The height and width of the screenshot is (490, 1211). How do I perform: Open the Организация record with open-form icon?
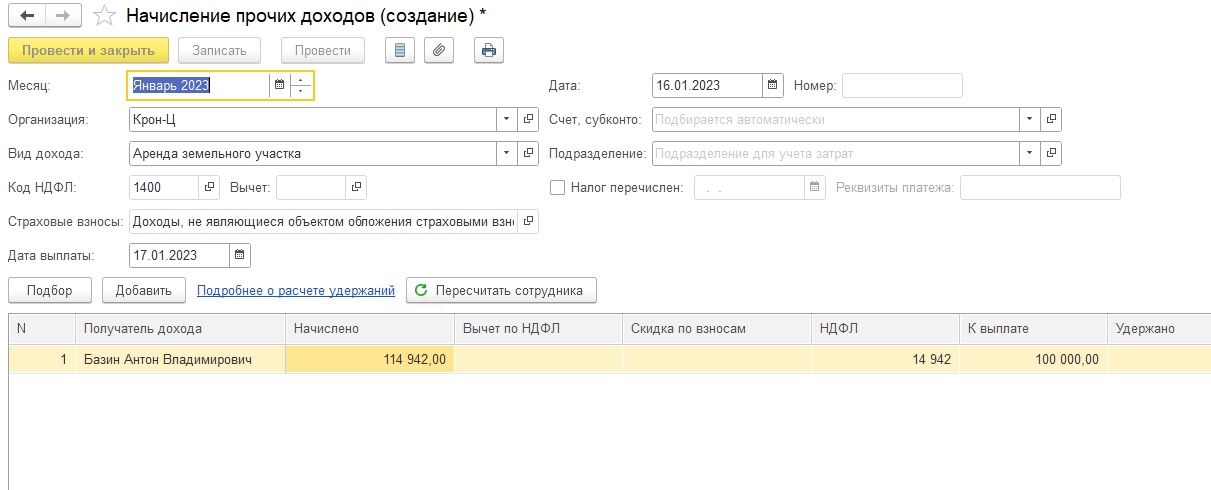click(x=529, y=120)
